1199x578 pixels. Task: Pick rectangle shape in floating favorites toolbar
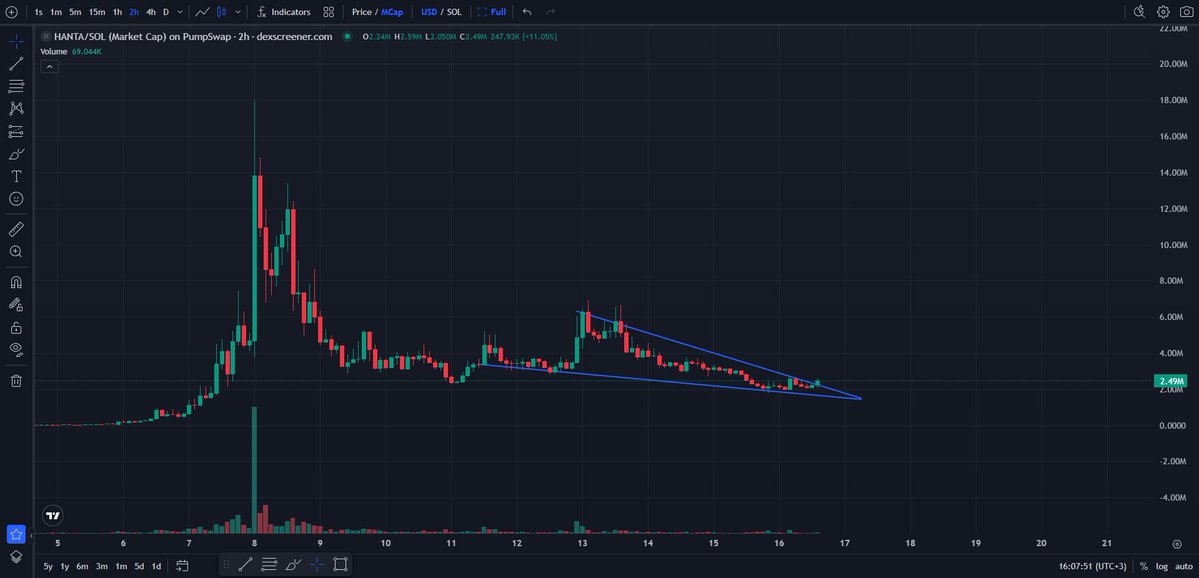pos(340,565)
